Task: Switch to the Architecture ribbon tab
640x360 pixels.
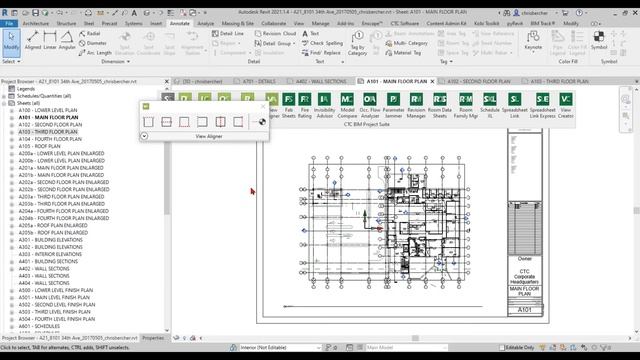Action: [x=36, y=24]
